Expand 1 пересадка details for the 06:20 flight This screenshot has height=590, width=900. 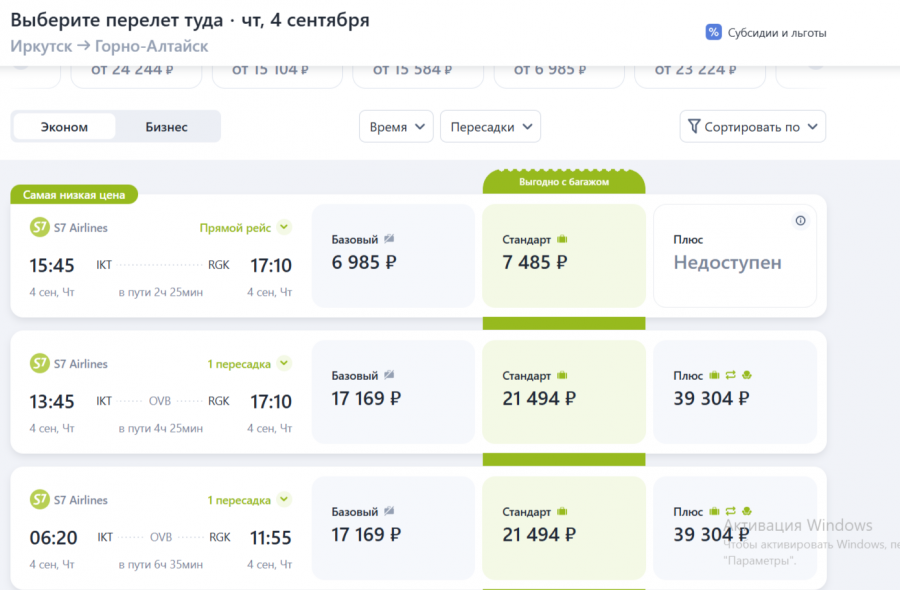284,500
